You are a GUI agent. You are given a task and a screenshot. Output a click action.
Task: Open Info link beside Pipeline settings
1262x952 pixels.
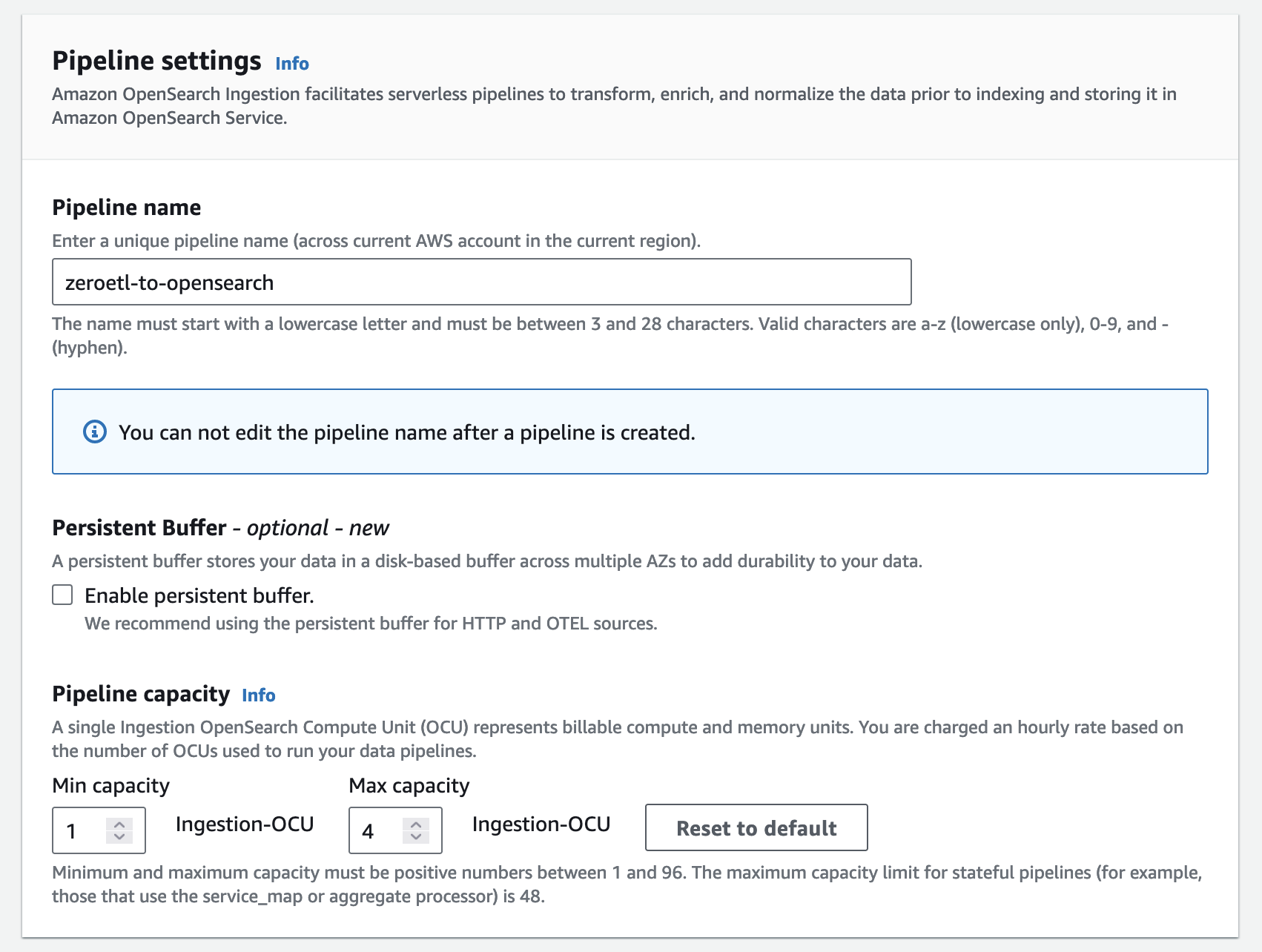click(292, 64)
